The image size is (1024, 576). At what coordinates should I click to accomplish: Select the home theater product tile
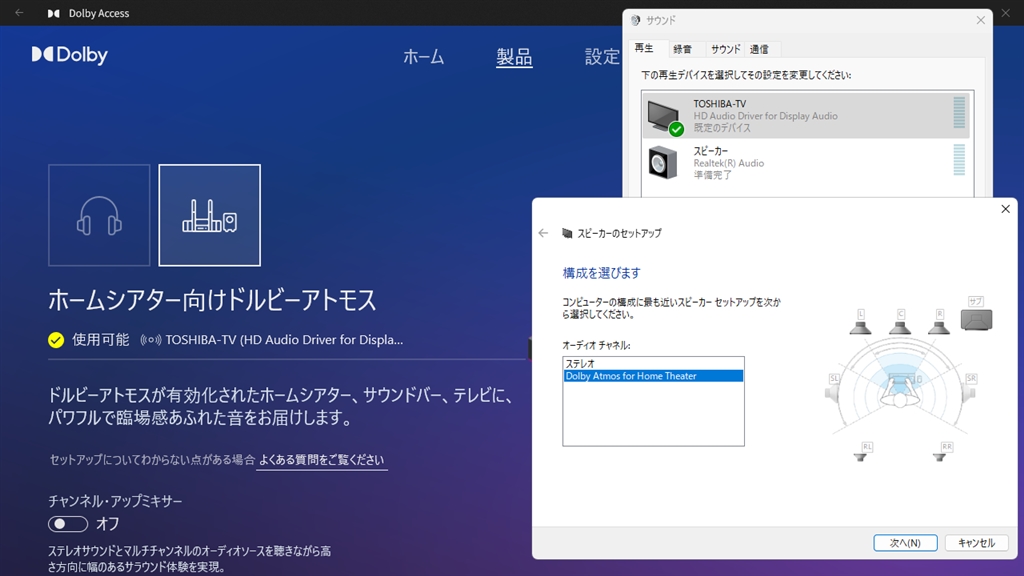[210, 215]
